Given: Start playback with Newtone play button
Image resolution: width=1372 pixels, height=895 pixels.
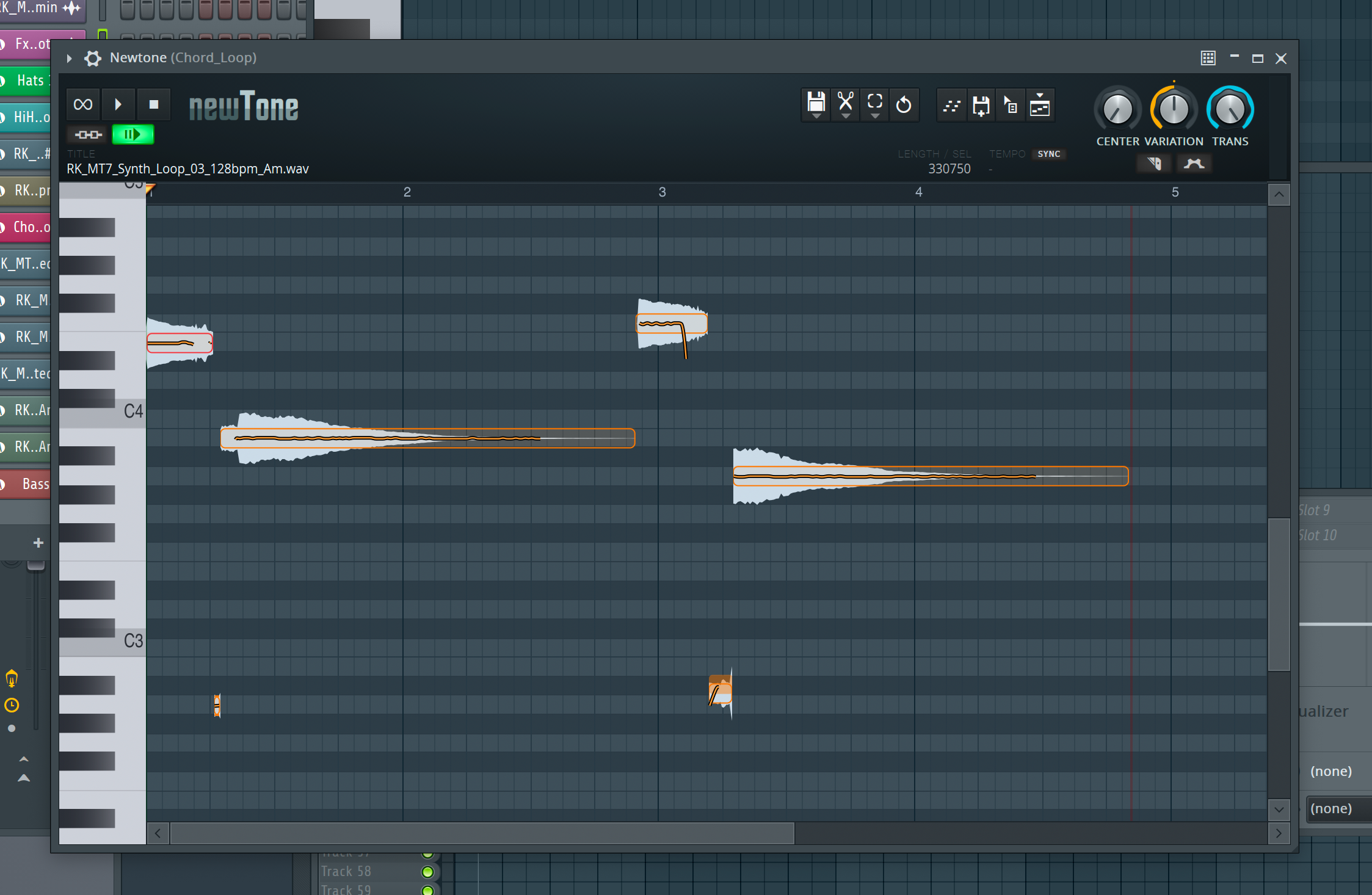Looking at the screenshot, I should click(118, 104).
